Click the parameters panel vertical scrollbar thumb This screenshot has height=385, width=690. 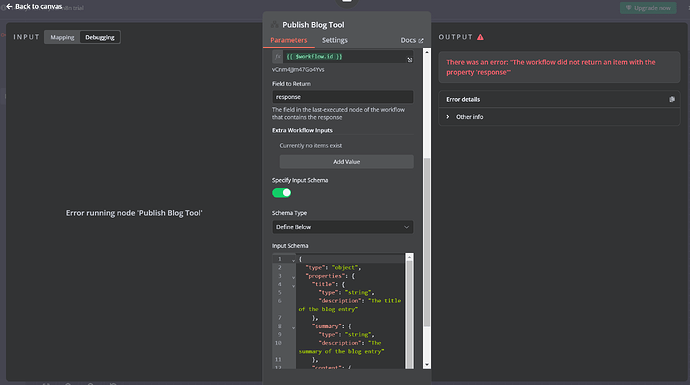click(426, 242)
